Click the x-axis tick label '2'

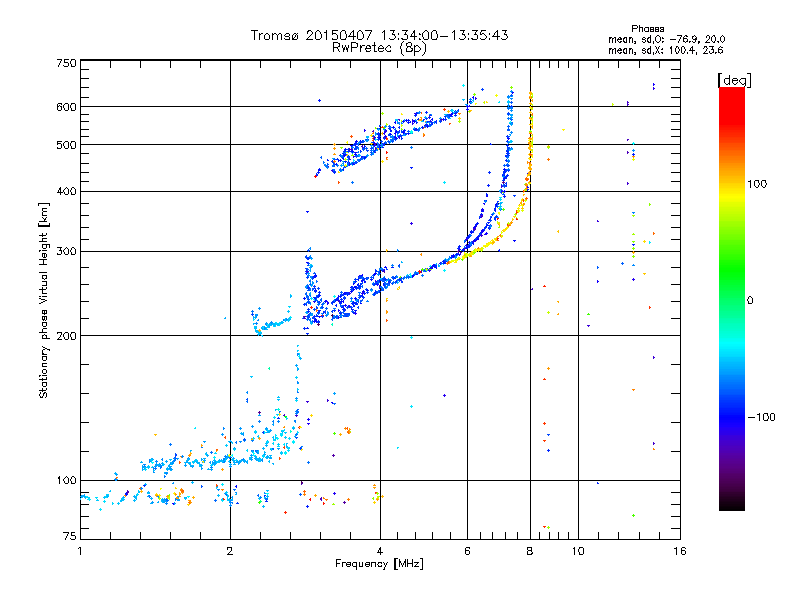point(230,551)
